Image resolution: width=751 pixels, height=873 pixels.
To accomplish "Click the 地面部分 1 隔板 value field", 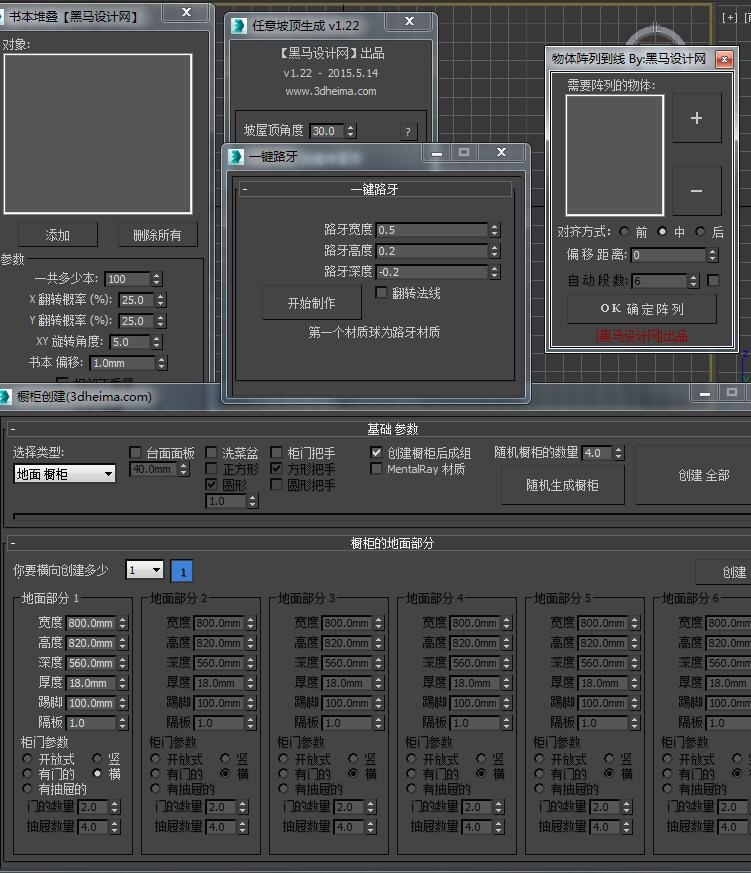I will click(91, 723).
